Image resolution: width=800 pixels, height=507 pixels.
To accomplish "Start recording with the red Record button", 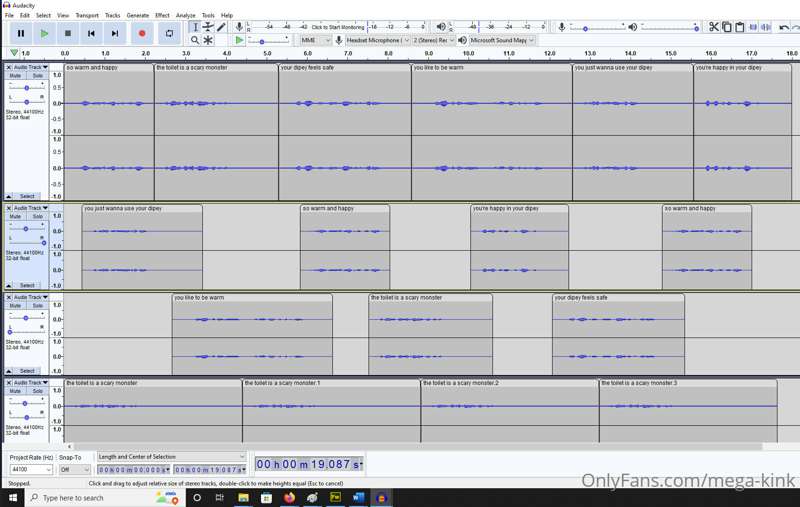I will click(x=142, y=34).
